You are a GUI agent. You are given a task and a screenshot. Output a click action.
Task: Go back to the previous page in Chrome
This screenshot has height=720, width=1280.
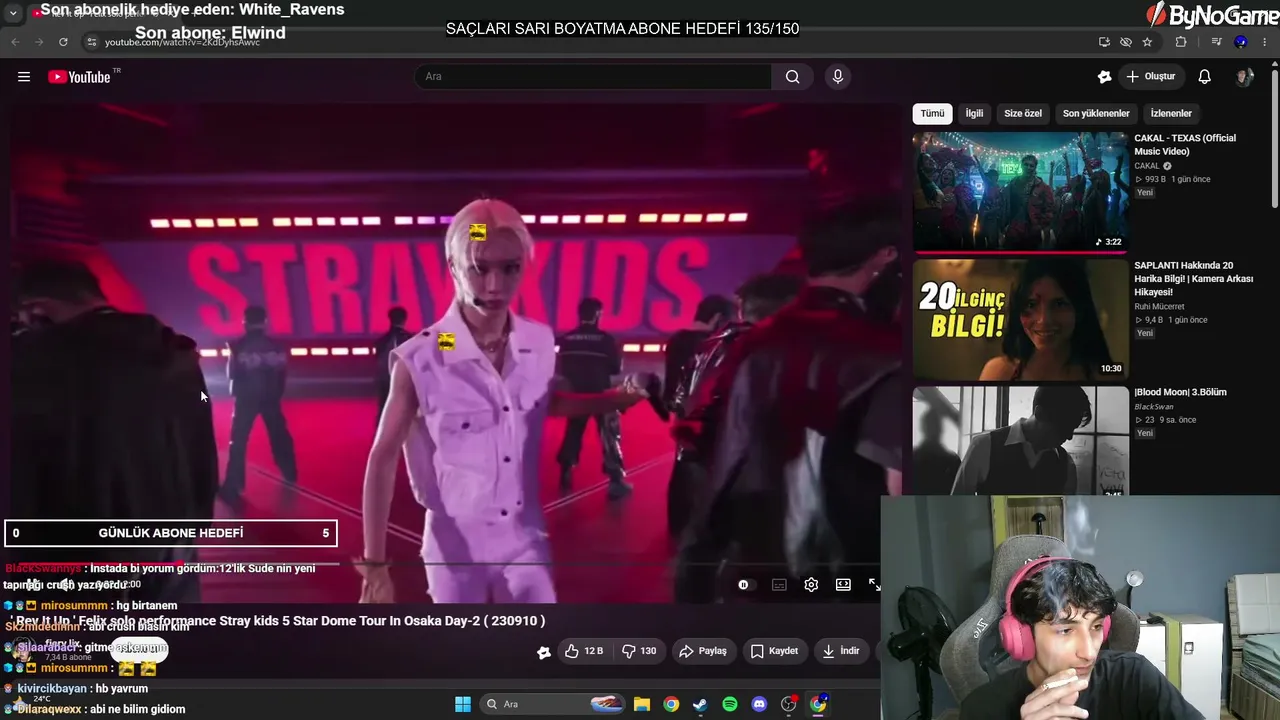pos(15,42)
